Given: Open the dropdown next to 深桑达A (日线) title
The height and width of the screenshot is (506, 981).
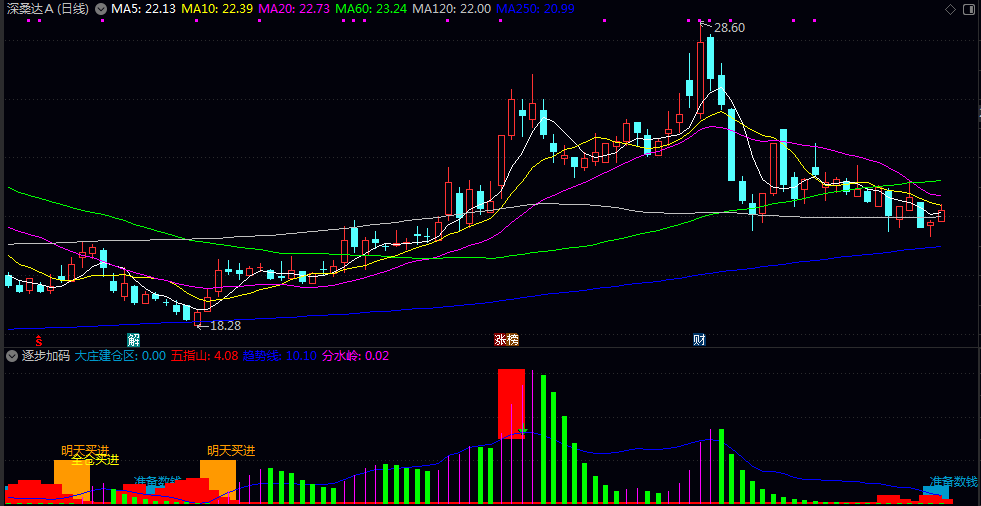Looking at the screenshot, I should pos(101,9).
